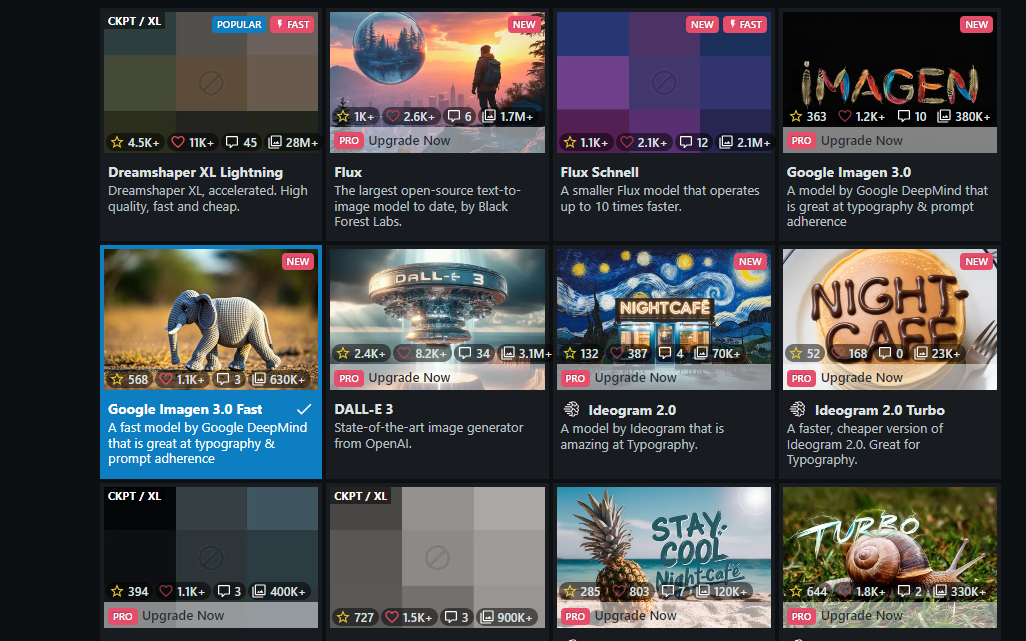The width and height of the screenshot is (1026, 641).
Task: Click the checkmark on Google Imagen 3.0 Fast
Action: (304, 409)
